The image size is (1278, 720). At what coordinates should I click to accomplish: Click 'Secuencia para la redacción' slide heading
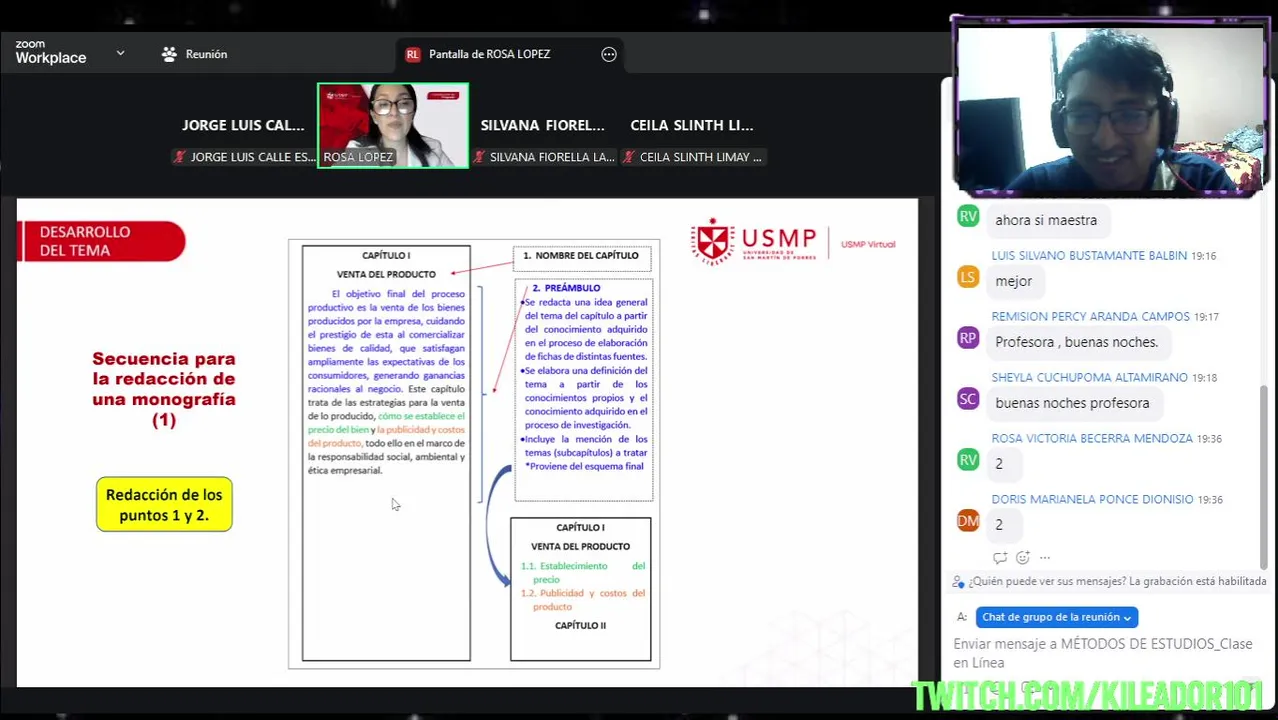click(164, 389)
